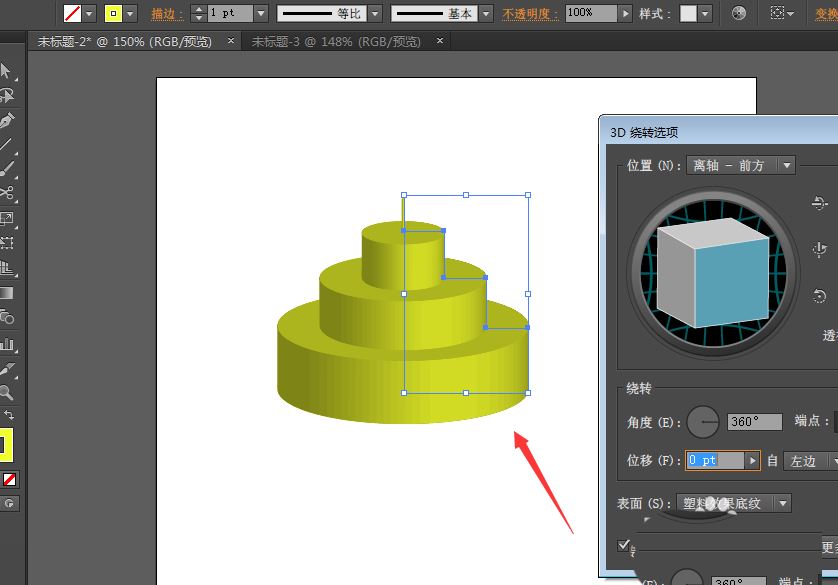Open the 样式 graphic style dropdown
This screenshot has width=838, height=585.
tap(705, 13)
